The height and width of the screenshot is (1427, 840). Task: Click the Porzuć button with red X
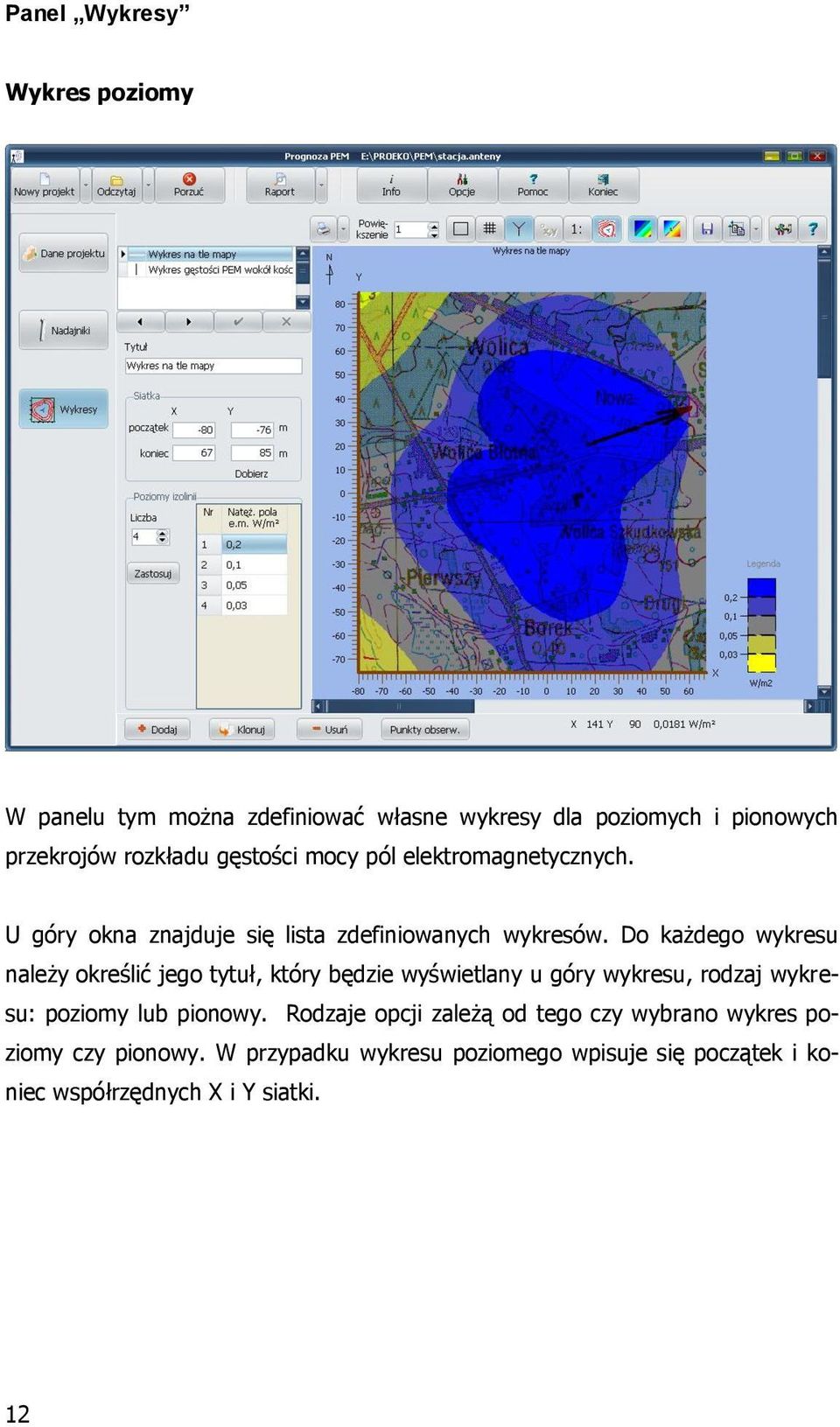(x=189, y=185)
